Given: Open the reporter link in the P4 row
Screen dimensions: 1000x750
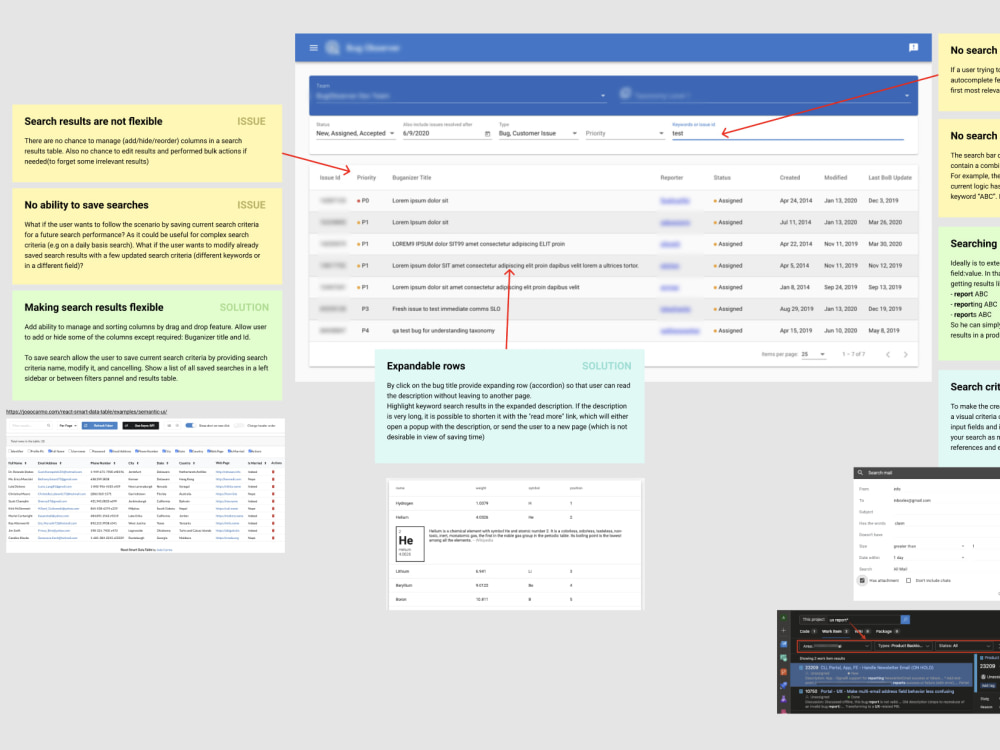Looking at the screenshot, I should coord(680,331).
